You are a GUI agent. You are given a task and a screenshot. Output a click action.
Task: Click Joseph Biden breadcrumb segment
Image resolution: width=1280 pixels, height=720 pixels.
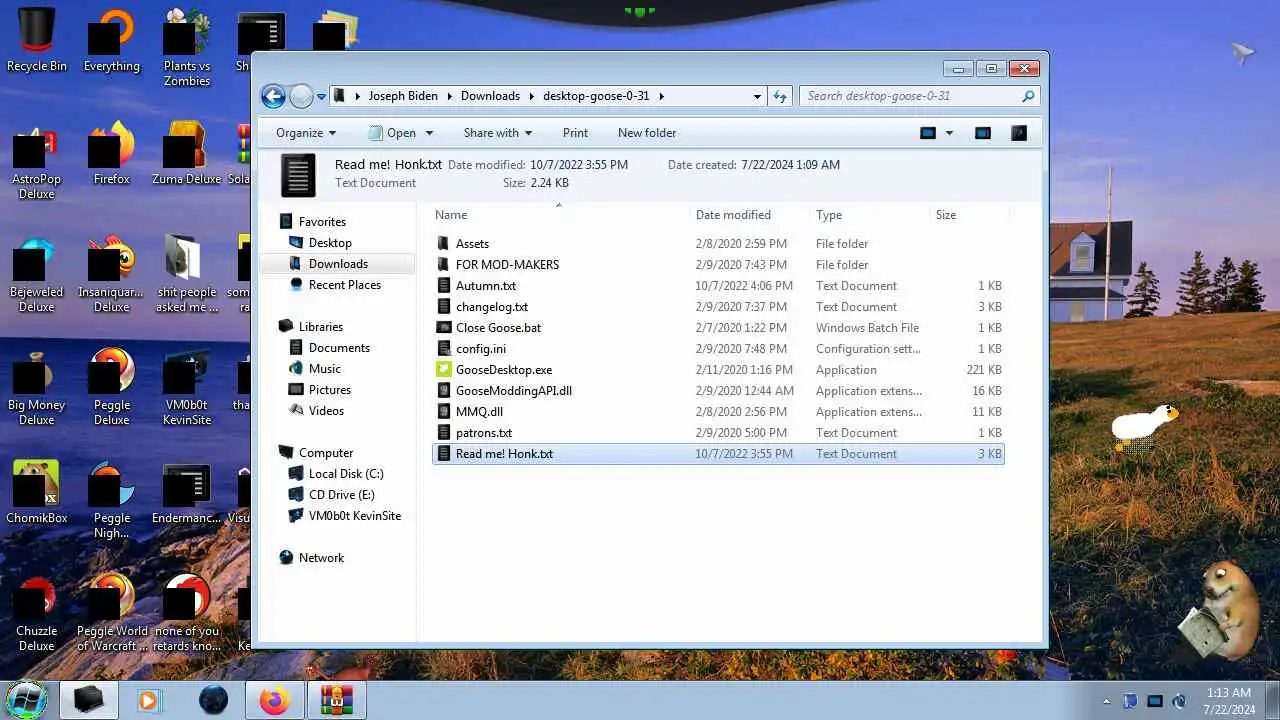point(403,96)
